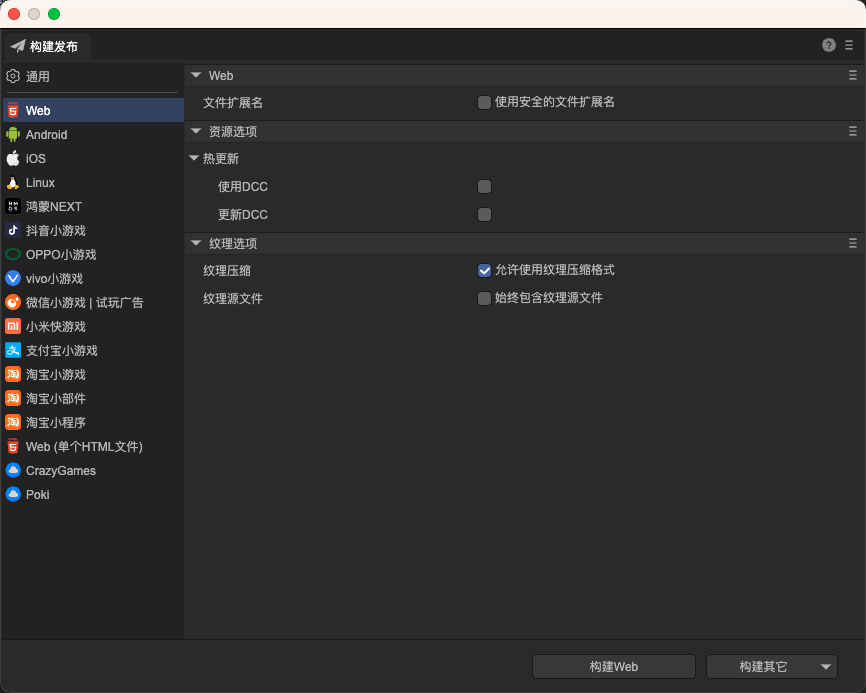
Task: Click the 构建Web button
Action: [x=614, y=666]
